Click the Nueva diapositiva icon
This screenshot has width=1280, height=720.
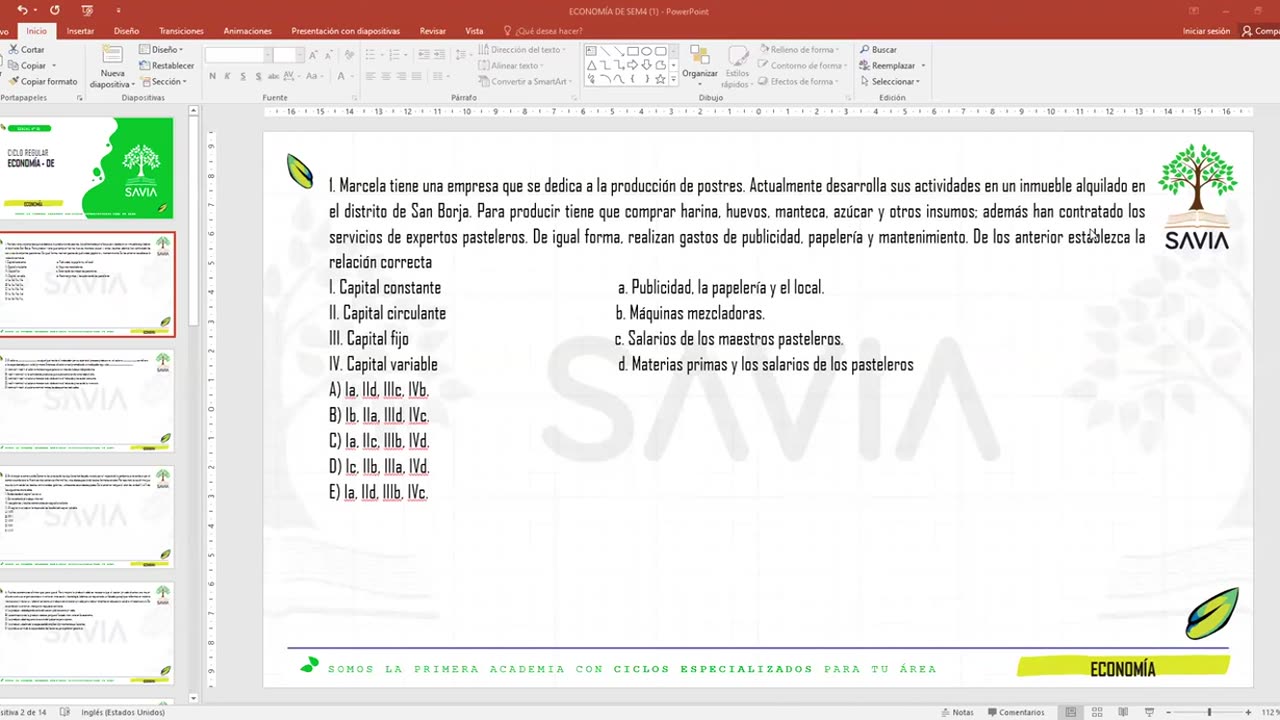[113, 54]
